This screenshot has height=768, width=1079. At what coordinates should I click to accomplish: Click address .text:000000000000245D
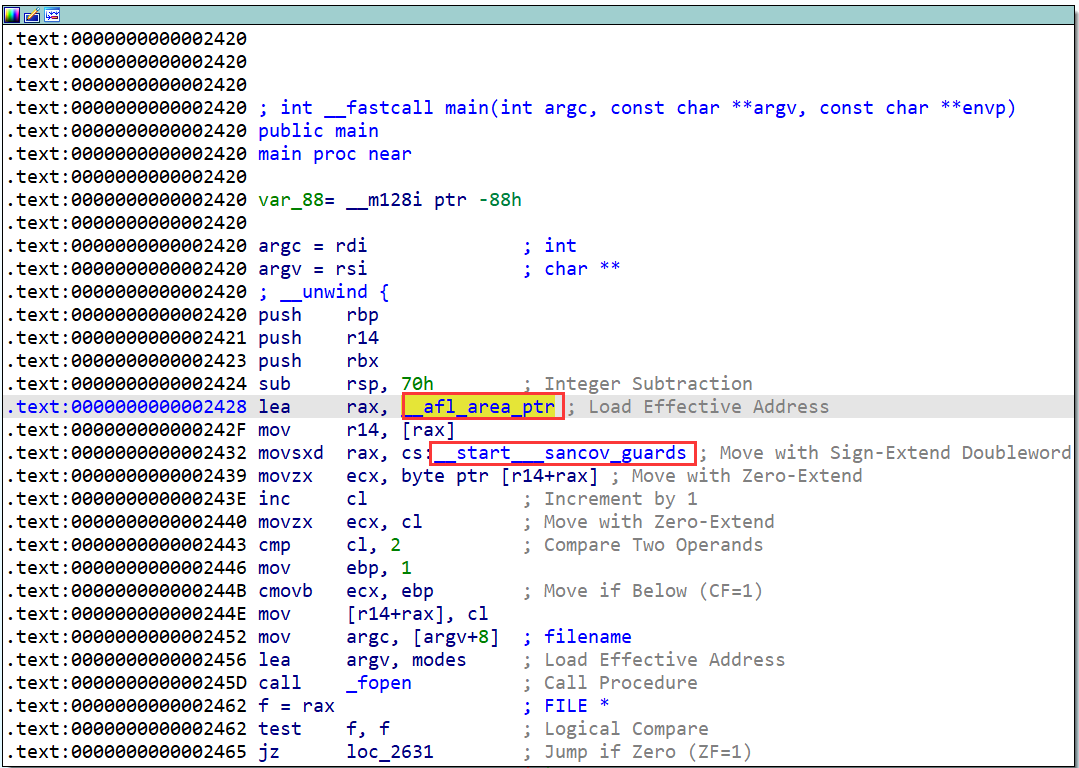coord(127,683)
